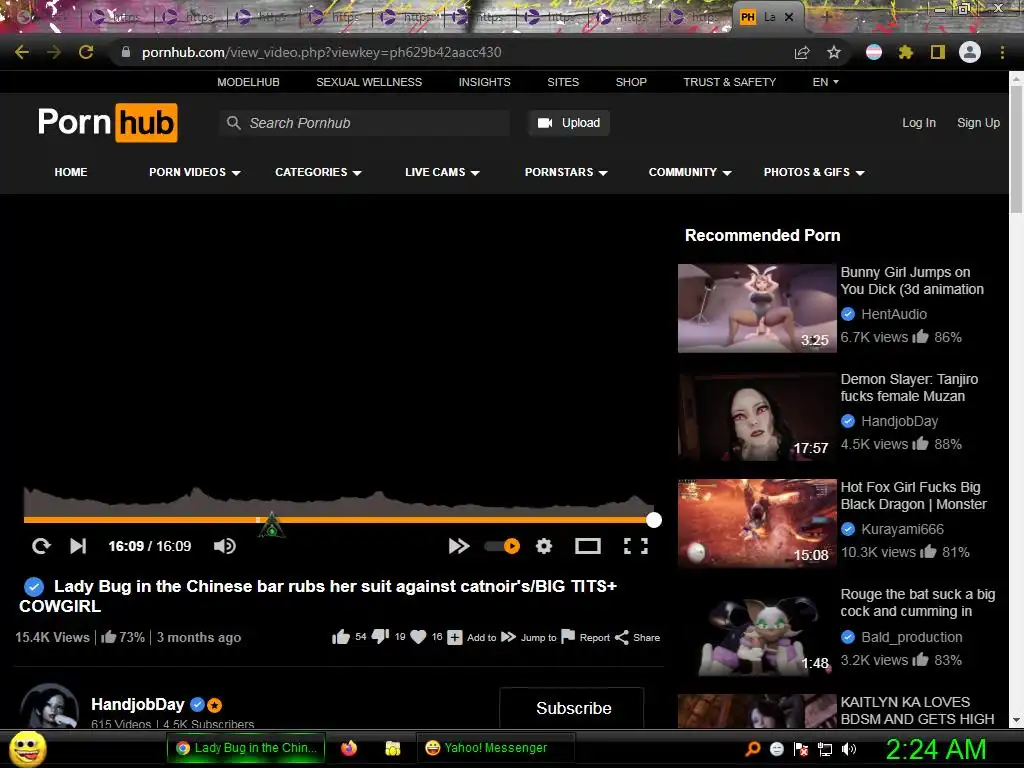Expand the Categories dropdown menu
1024x768 pixels.
(x=318, y=172)
